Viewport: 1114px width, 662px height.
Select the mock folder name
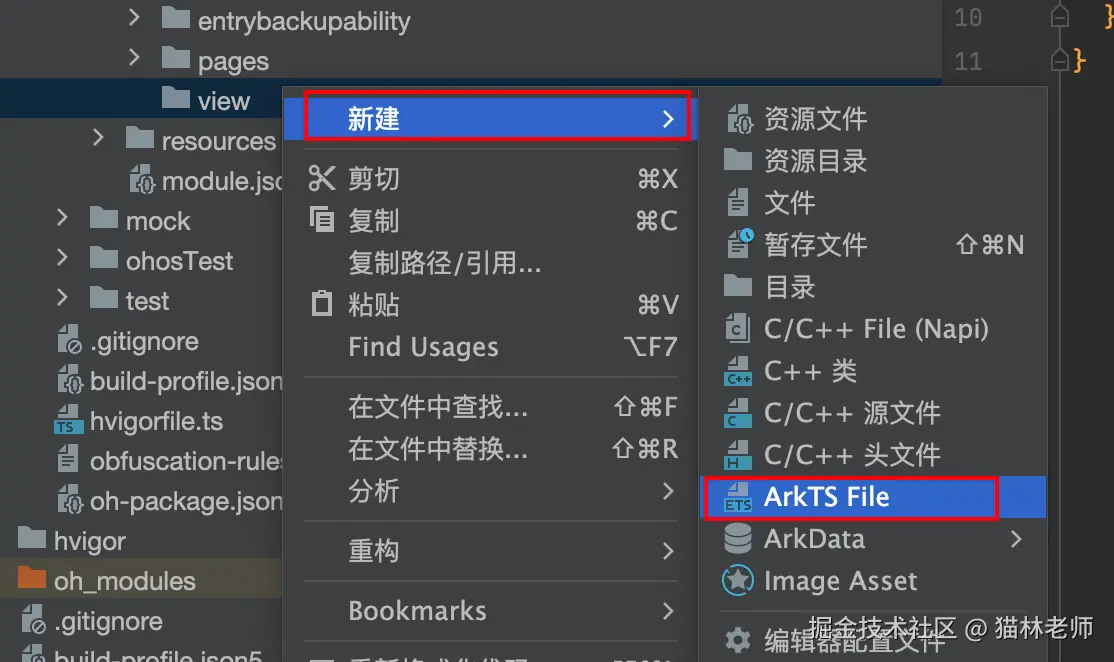(x=158, y=221)
